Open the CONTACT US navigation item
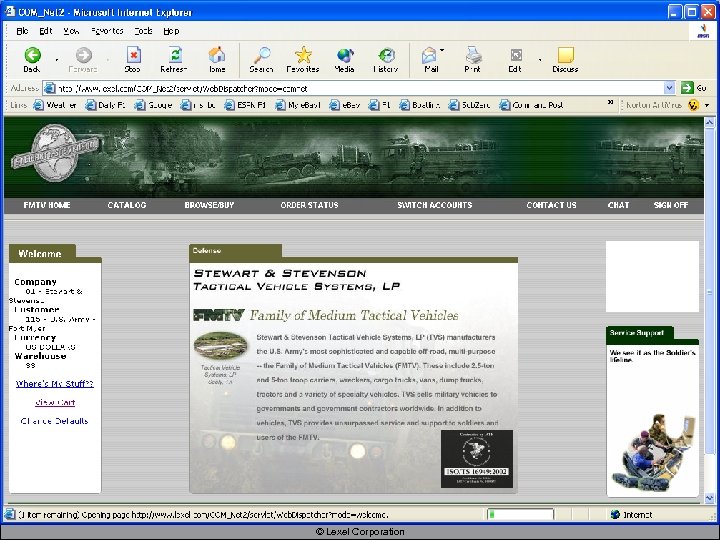 551,205
